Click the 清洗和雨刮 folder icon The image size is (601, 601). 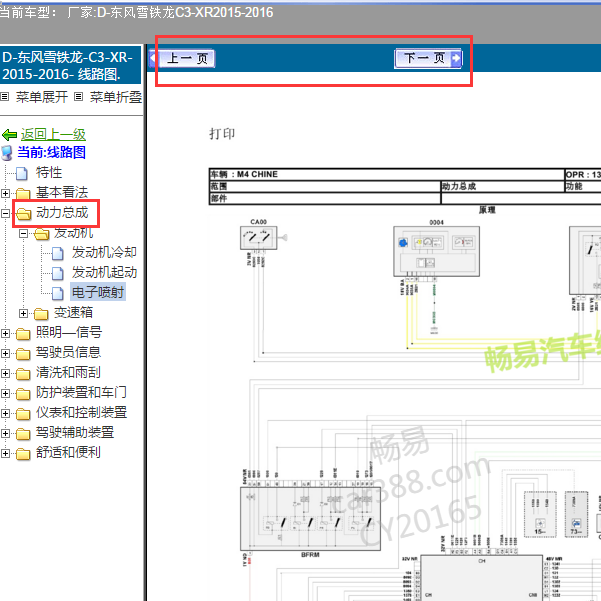(x=23, y=373)
